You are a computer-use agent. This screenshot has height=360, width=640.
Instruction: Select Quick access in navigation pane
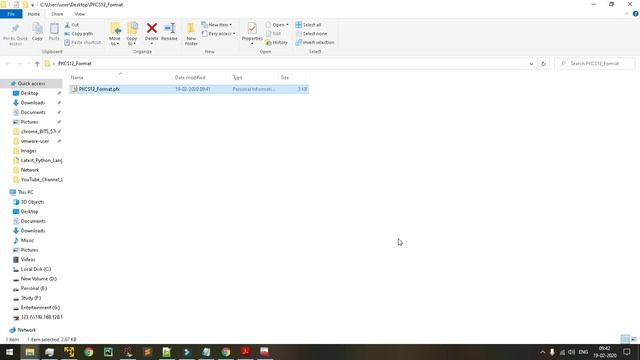pos(31,83)
